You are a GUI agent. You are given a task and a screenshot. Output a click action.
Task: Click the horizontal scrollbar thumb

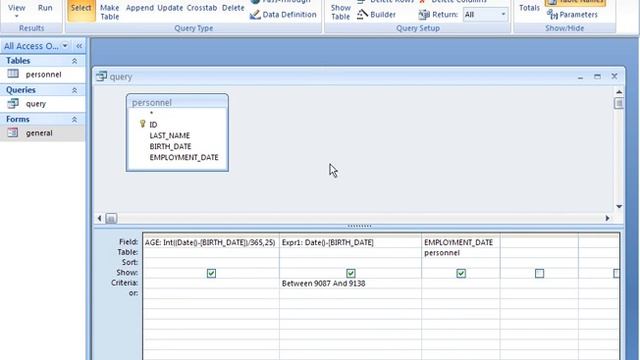(111, 218)
